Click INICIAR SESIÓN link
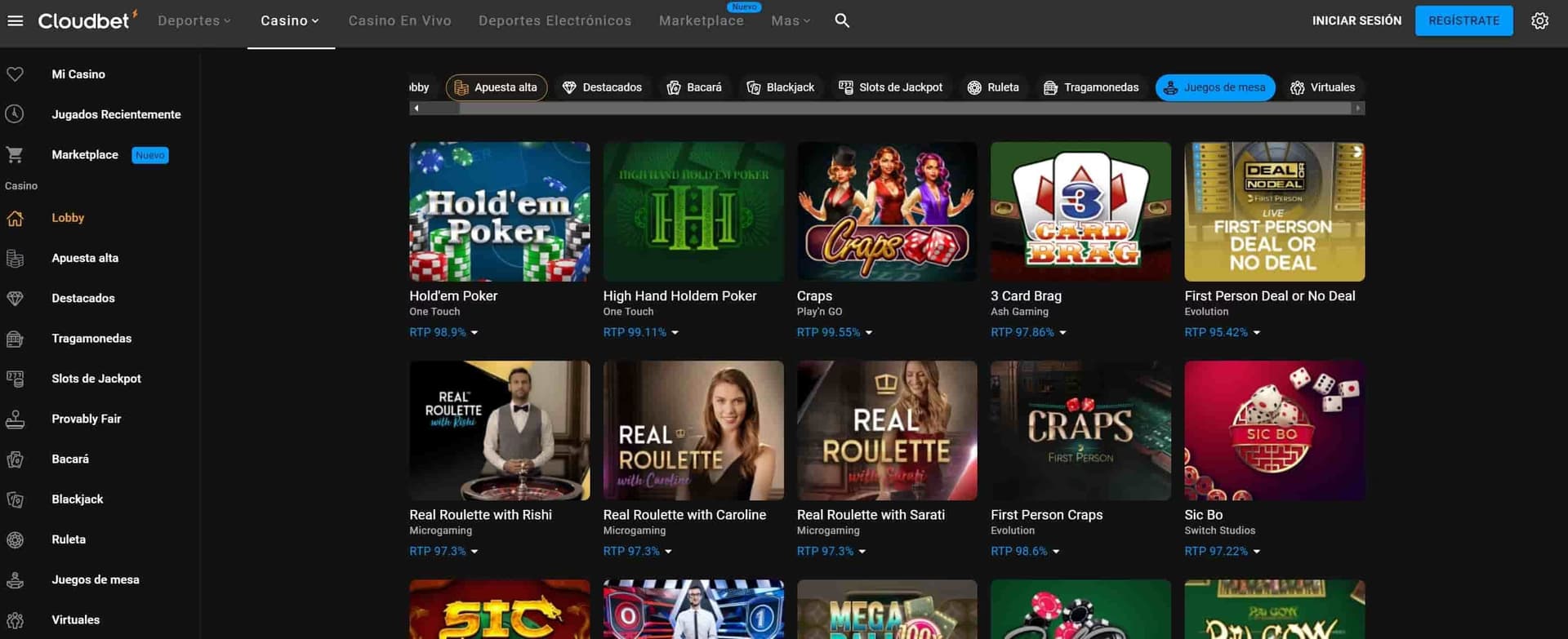 [1356, 20]
